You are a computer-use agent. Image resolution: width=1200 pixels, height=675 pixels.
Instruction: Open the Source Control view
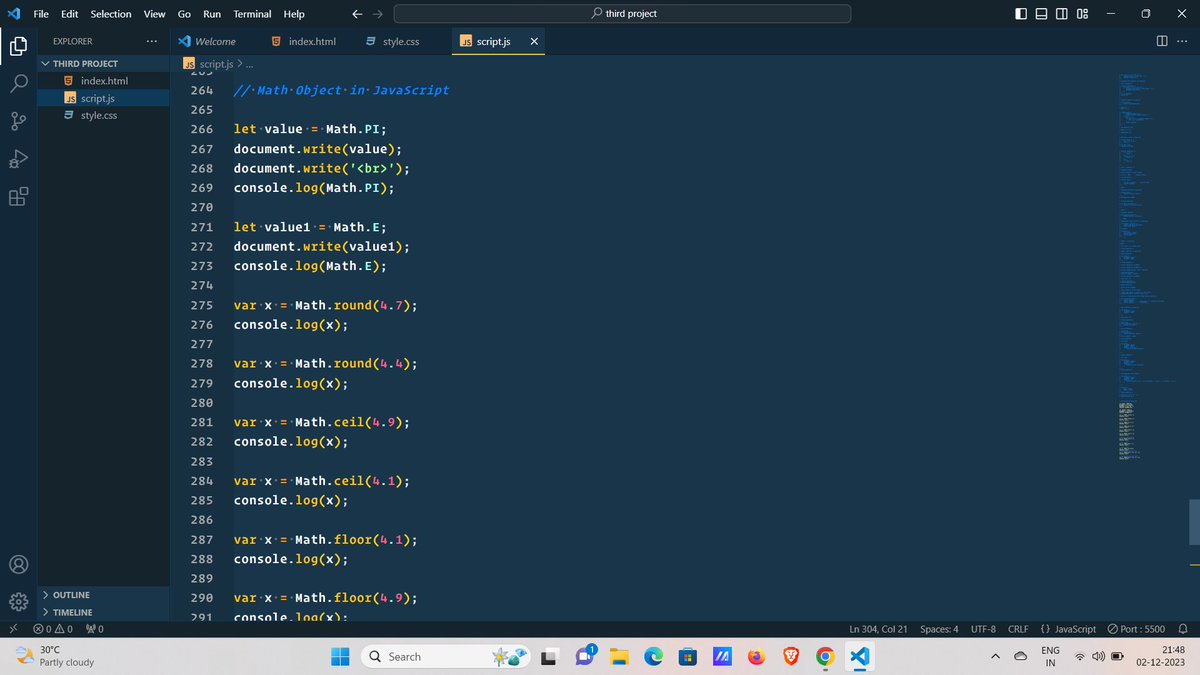[18, 122]
